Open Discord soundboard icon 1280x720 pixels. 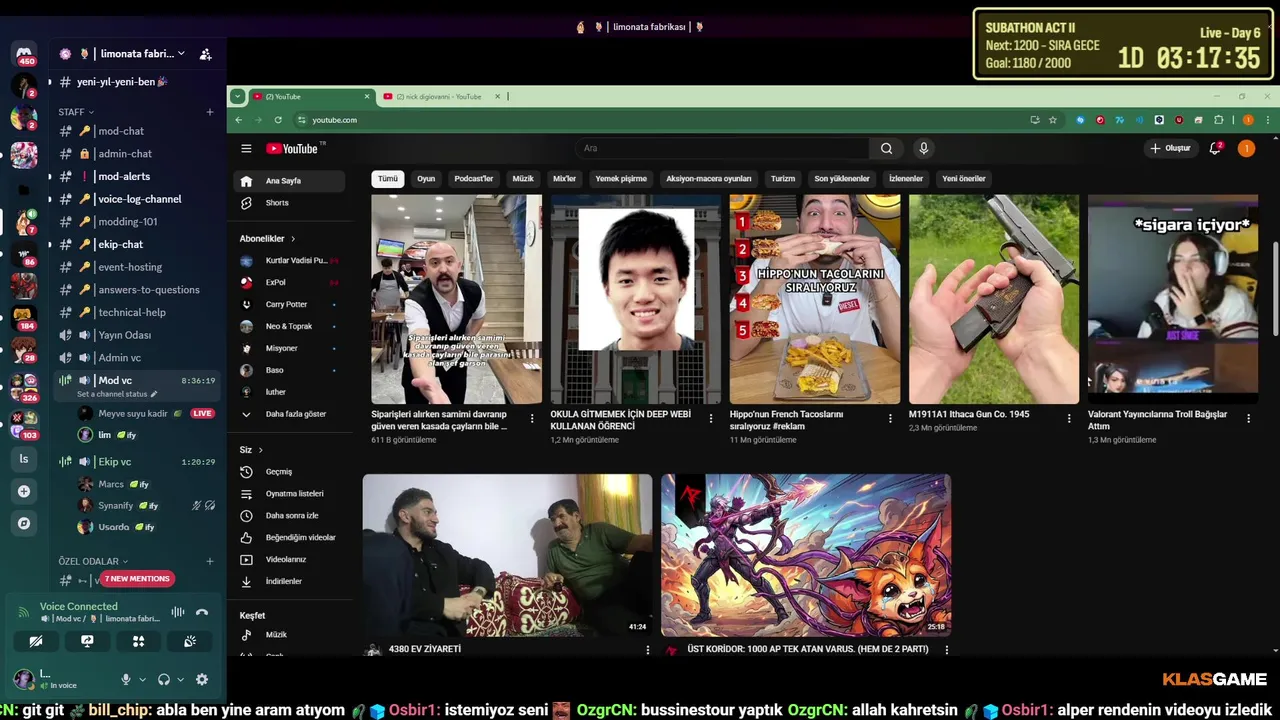click(190, 641)
